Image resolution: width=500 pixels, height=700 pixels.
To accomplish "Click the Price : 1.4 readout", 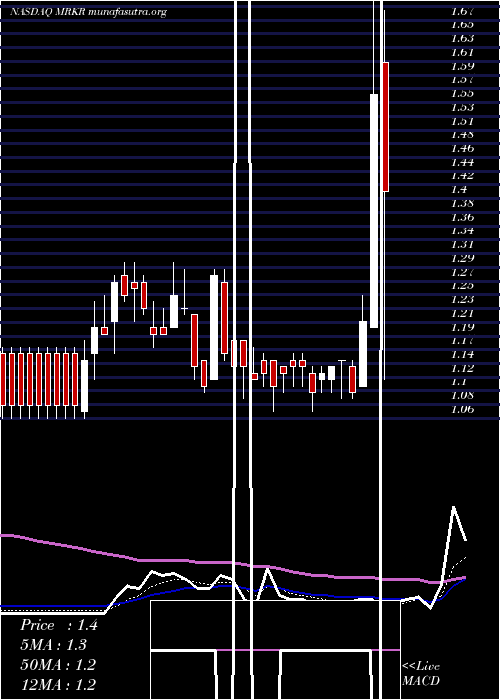I will click(x=58, y=626).
